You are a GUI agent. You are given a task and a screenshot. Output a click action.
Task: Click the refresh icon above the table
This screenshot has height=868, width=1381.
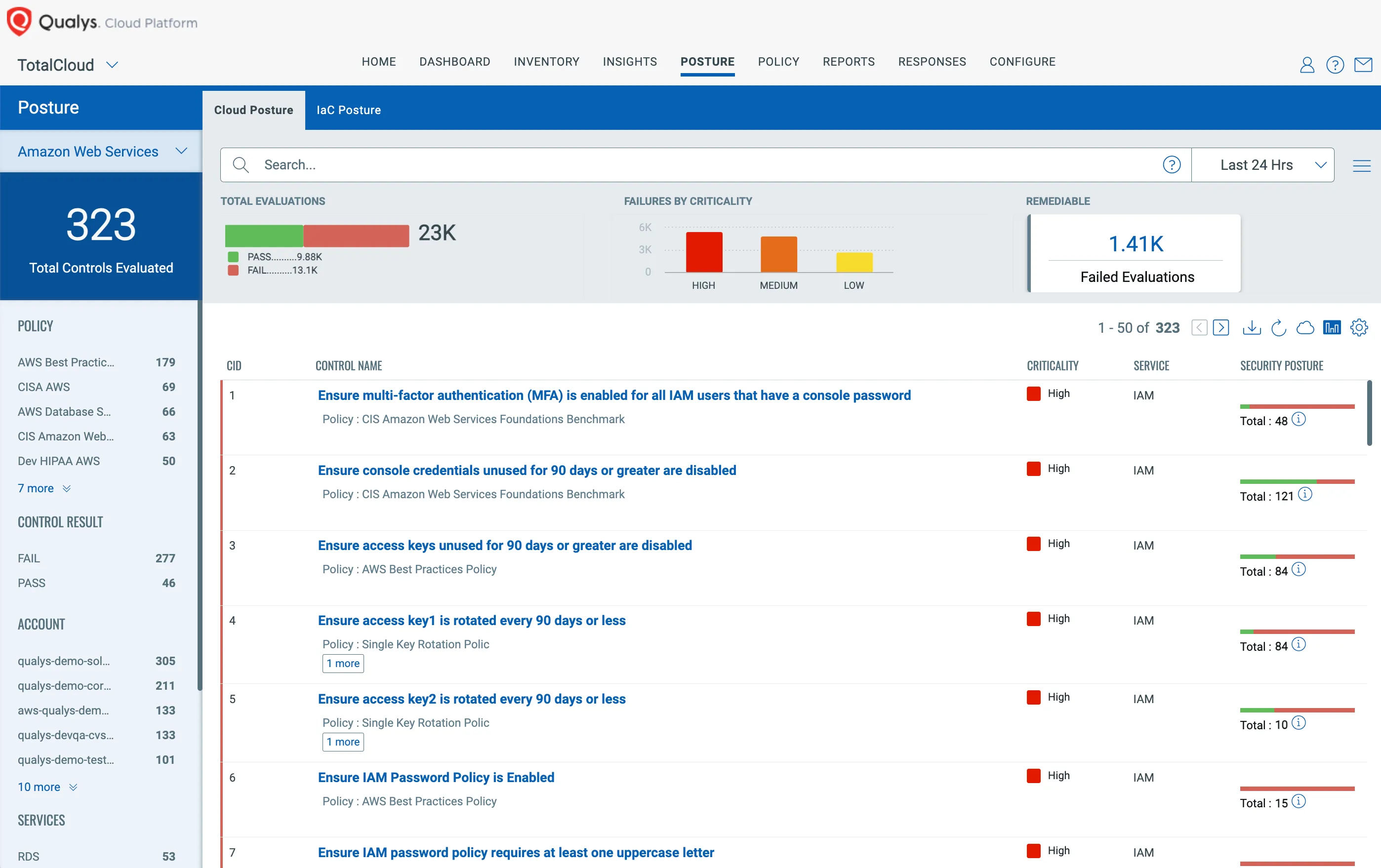coord(1278,327)
